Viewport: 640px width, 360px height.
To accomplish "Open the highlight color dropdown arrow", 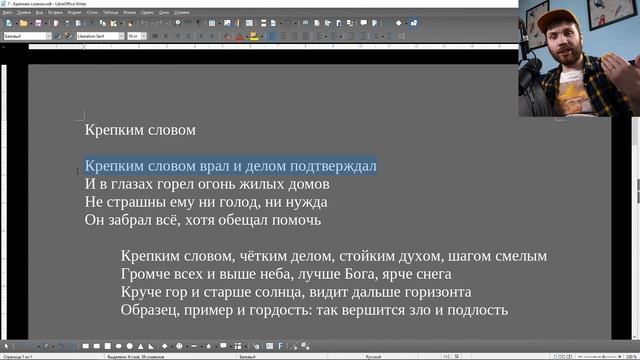I will tap(262, 37).
